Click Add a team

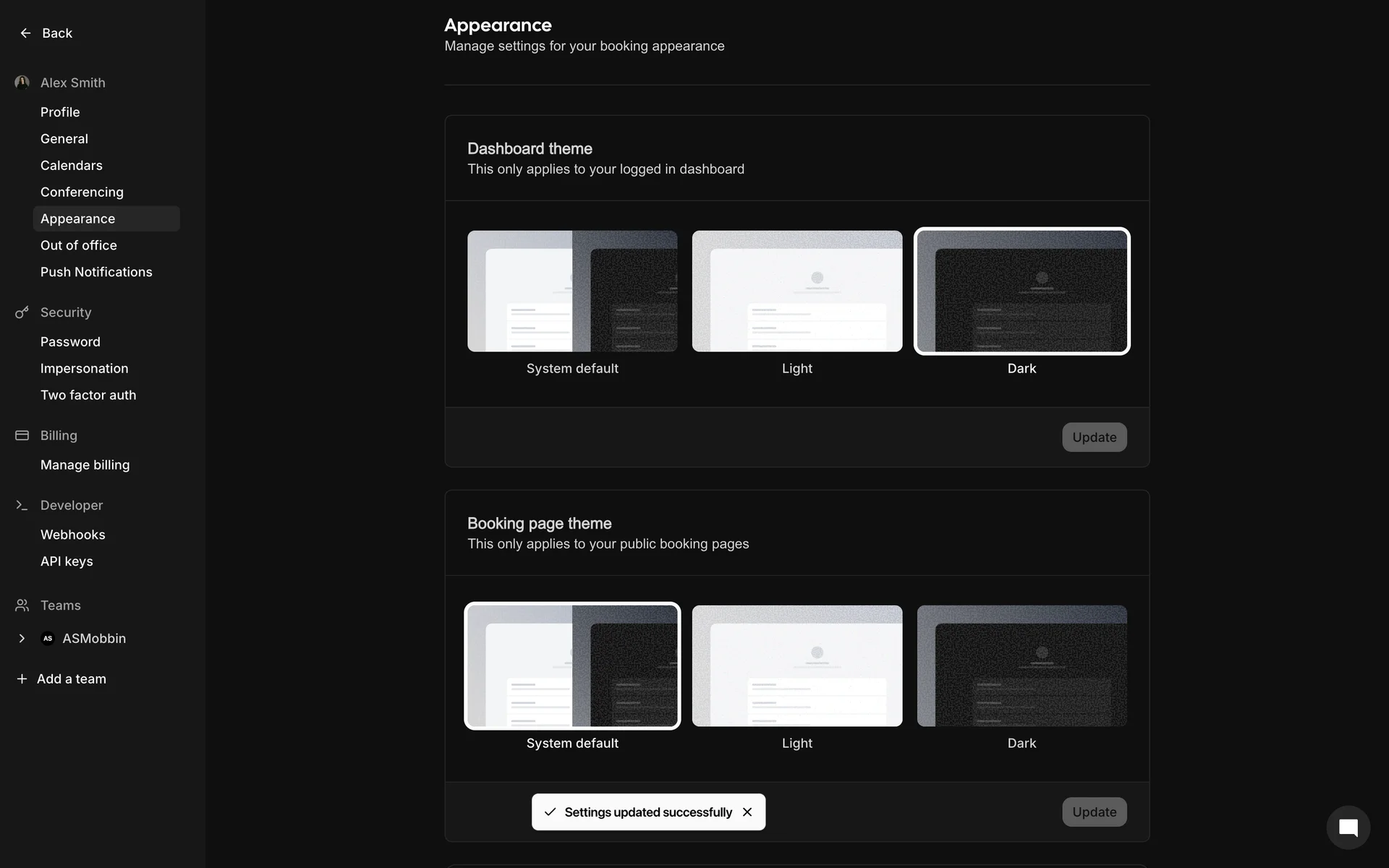tap(71, 679)
